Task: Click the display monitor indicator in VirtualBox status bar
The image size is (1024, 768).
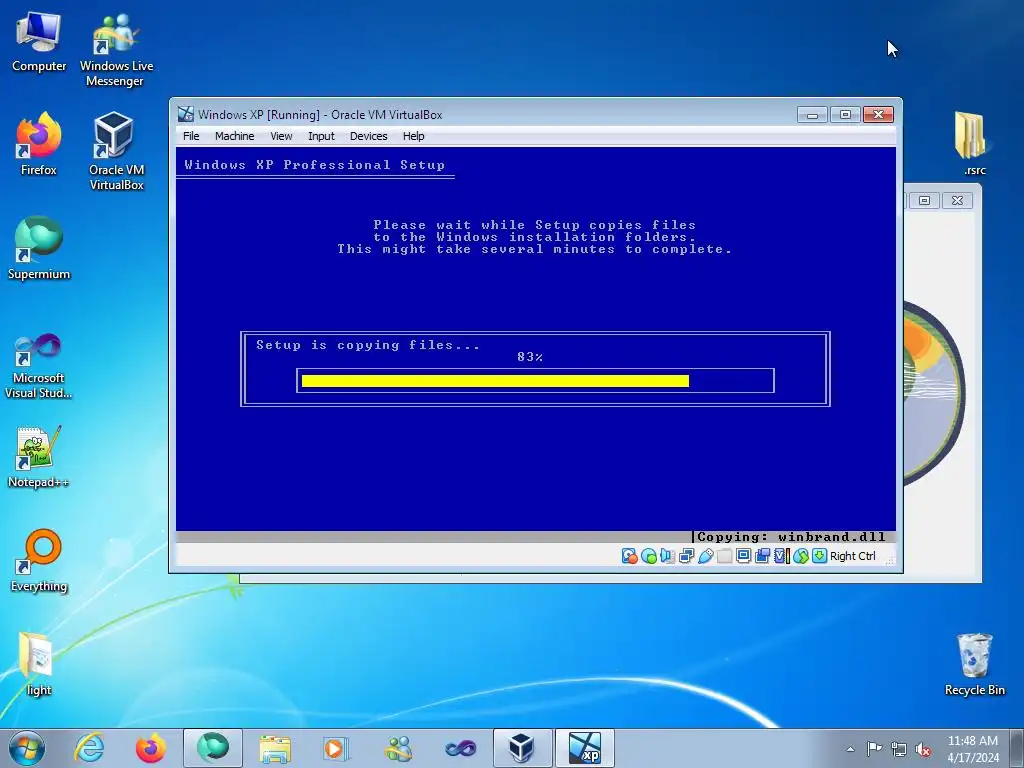Action: click(743, 556)
